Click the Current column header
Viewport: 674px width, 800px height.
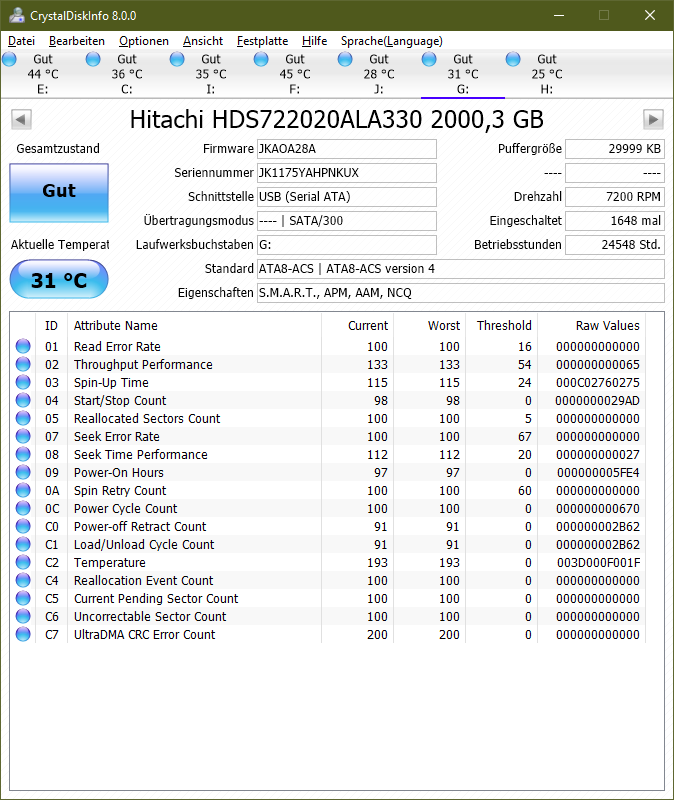point(358,326)
